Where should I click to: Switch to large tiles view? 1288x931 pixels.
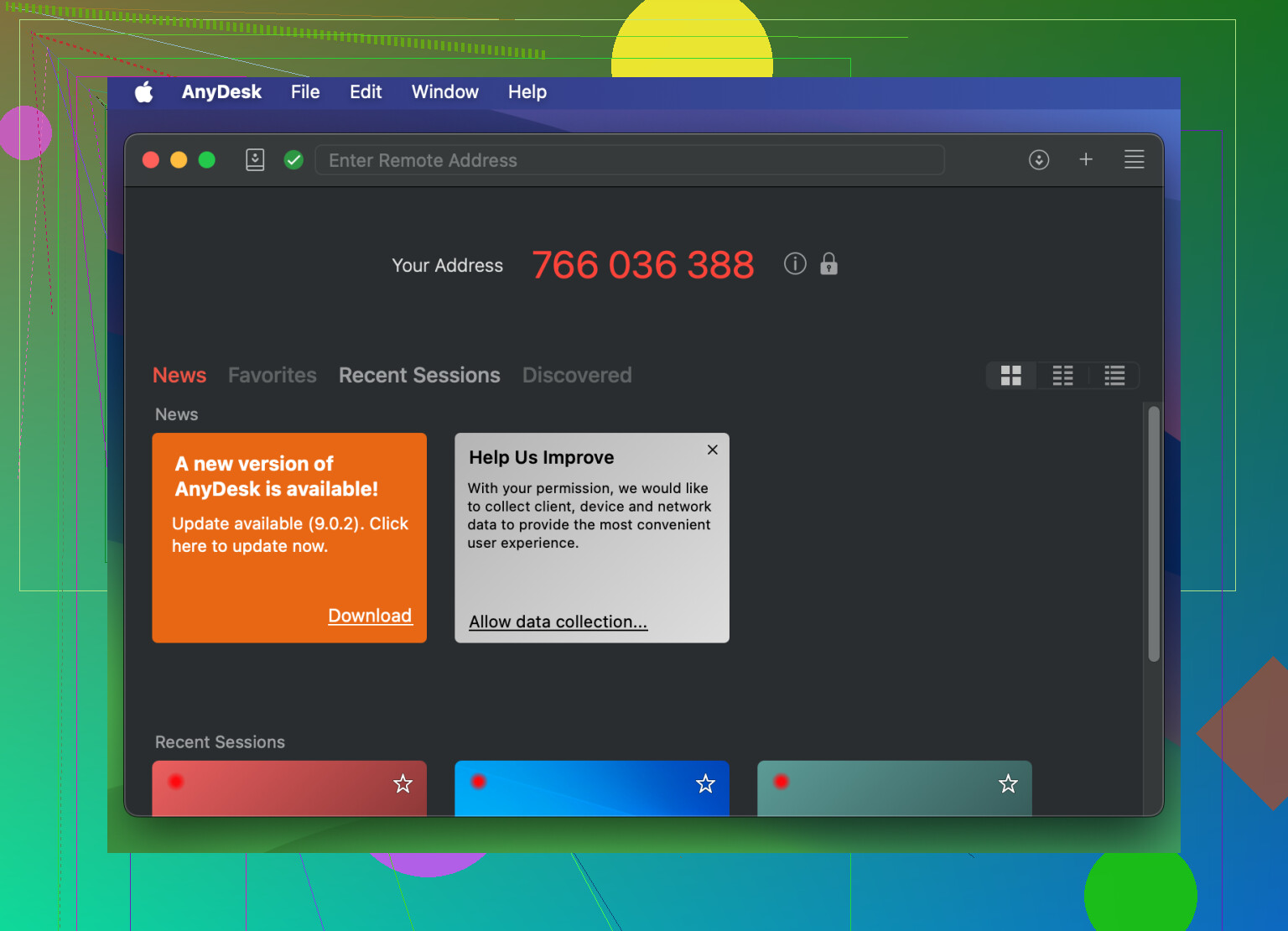[1011, 376]
